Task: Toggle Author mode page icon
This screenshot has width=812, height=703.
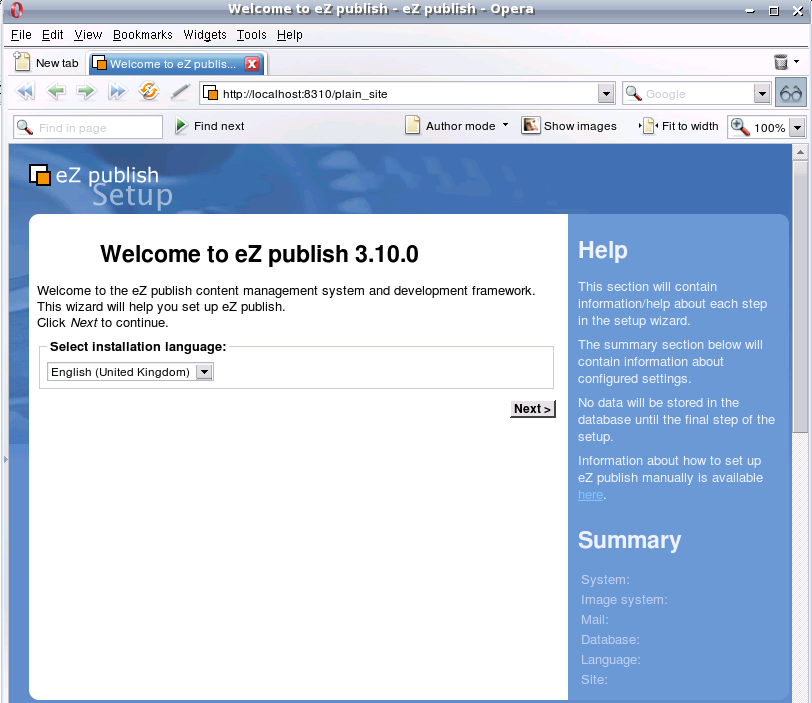Action: 413,125
